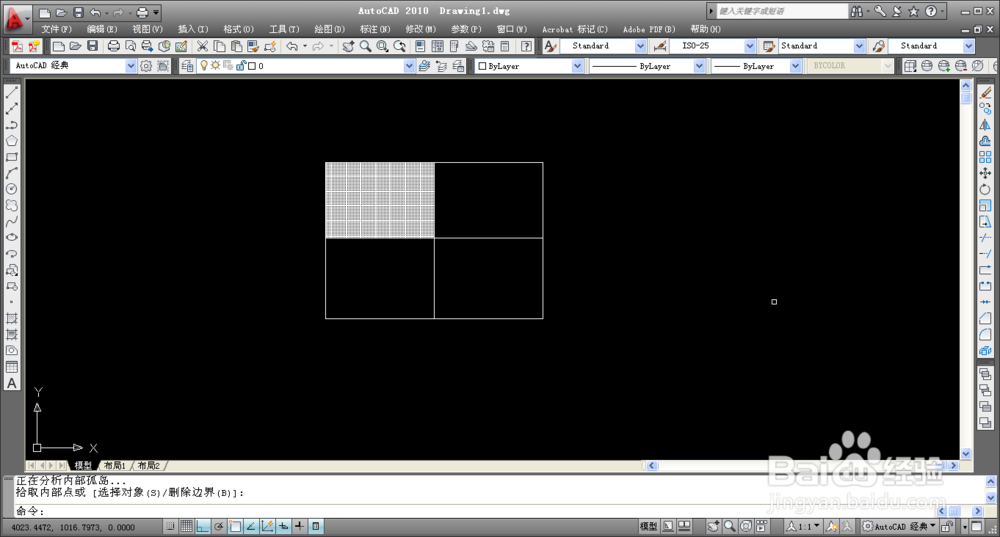Toggle Polar tracking in status bar
Viewport: 1000px width, 537px height.
point(219,526)
